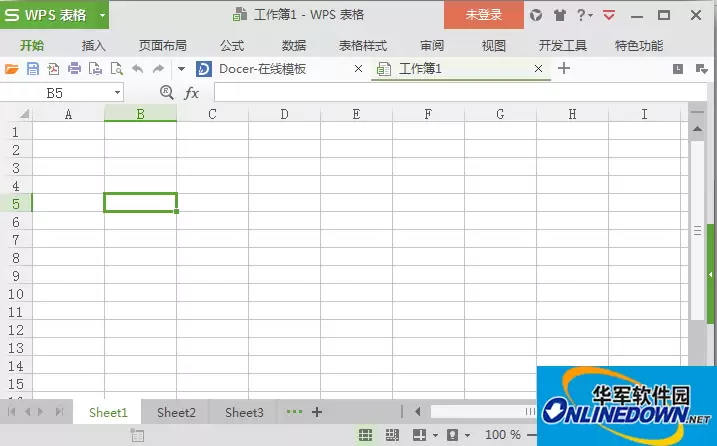717x446 pixels.
Task: Select the Sheet3 tab
Action: click(x=244, y=413)
